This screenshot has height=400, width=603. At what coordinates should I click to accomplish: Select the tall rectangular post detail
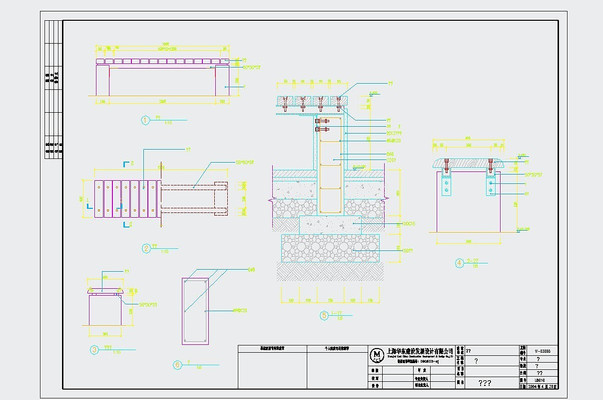coord(196,310)
